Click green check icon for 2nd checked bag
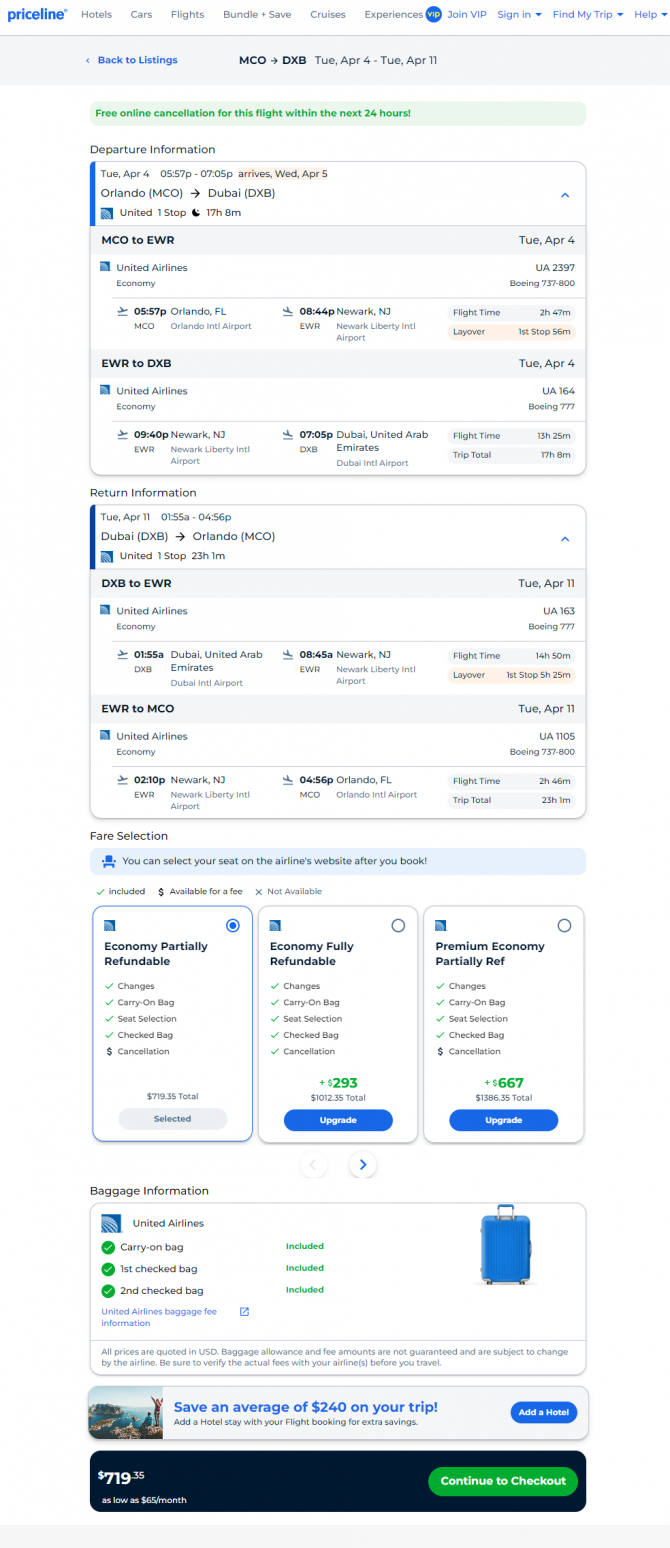Screen dimensions: 670x1548 click(x=108, y=1291)
